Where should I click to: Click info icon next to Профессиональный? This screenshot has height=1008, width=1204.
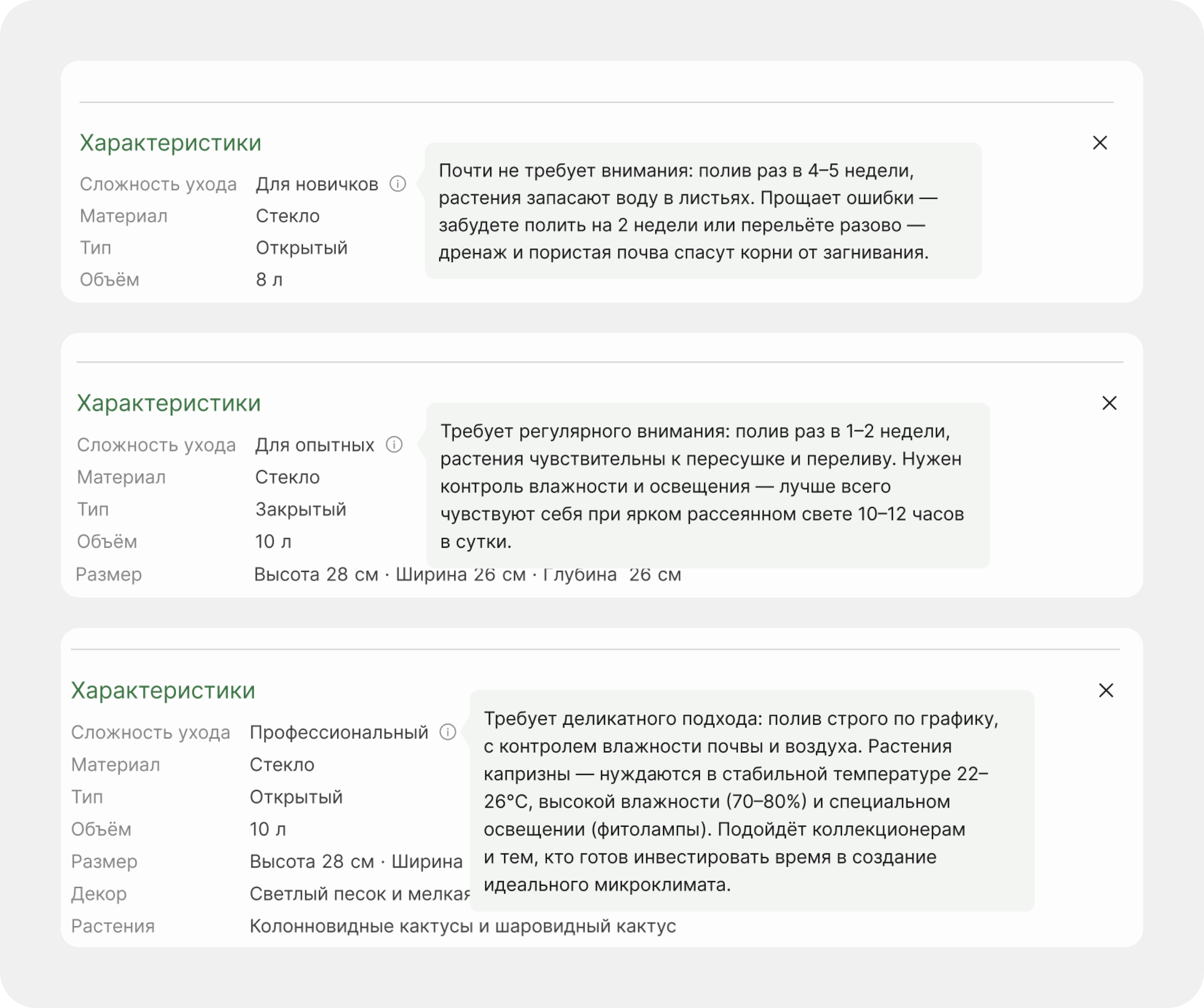(x=448, y=732)
